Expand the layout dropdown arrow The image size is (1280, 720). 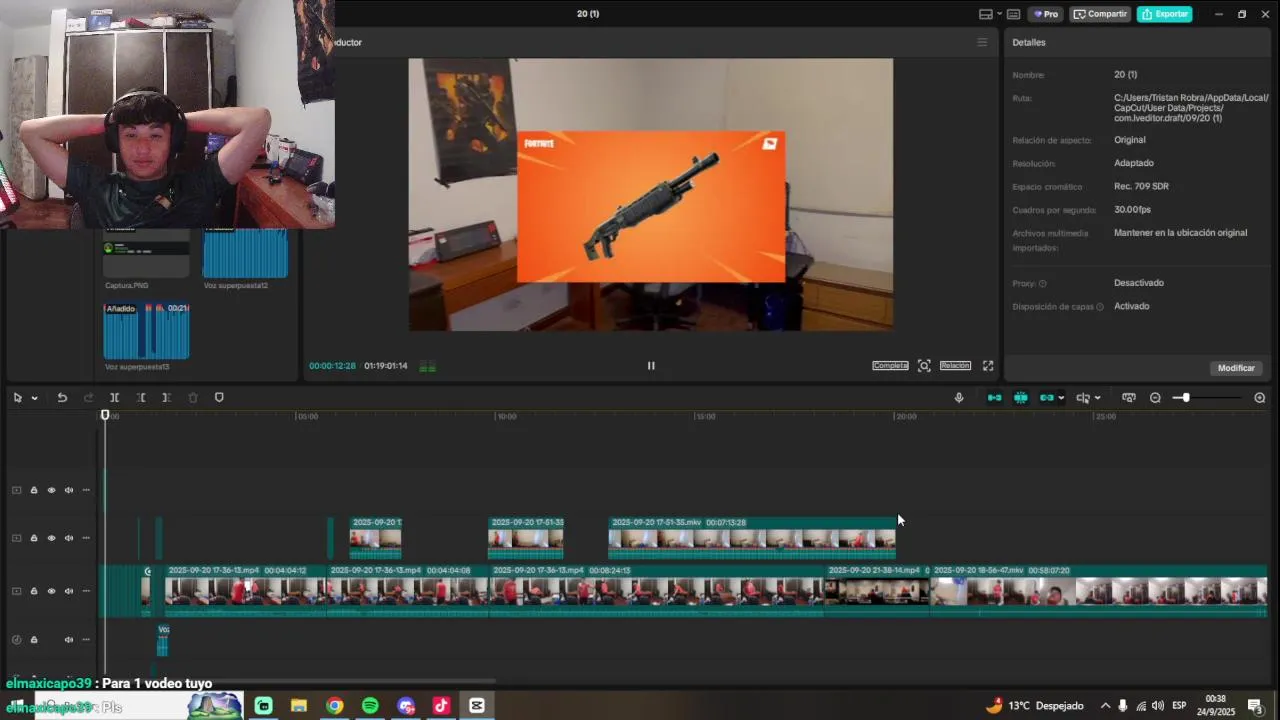coord(1000,14)
